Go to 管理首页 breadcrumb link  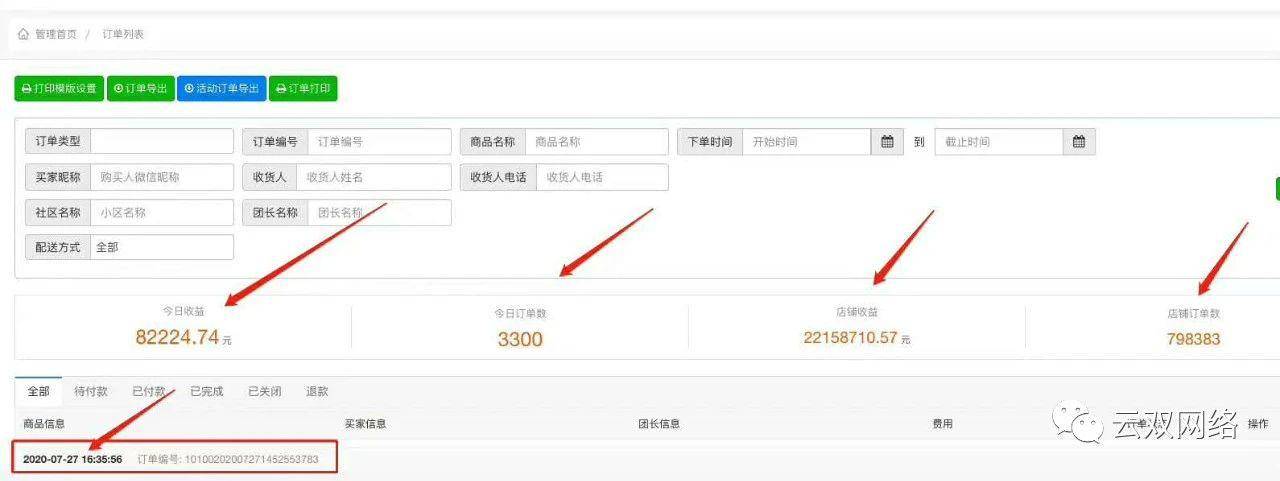click(56, 34)
